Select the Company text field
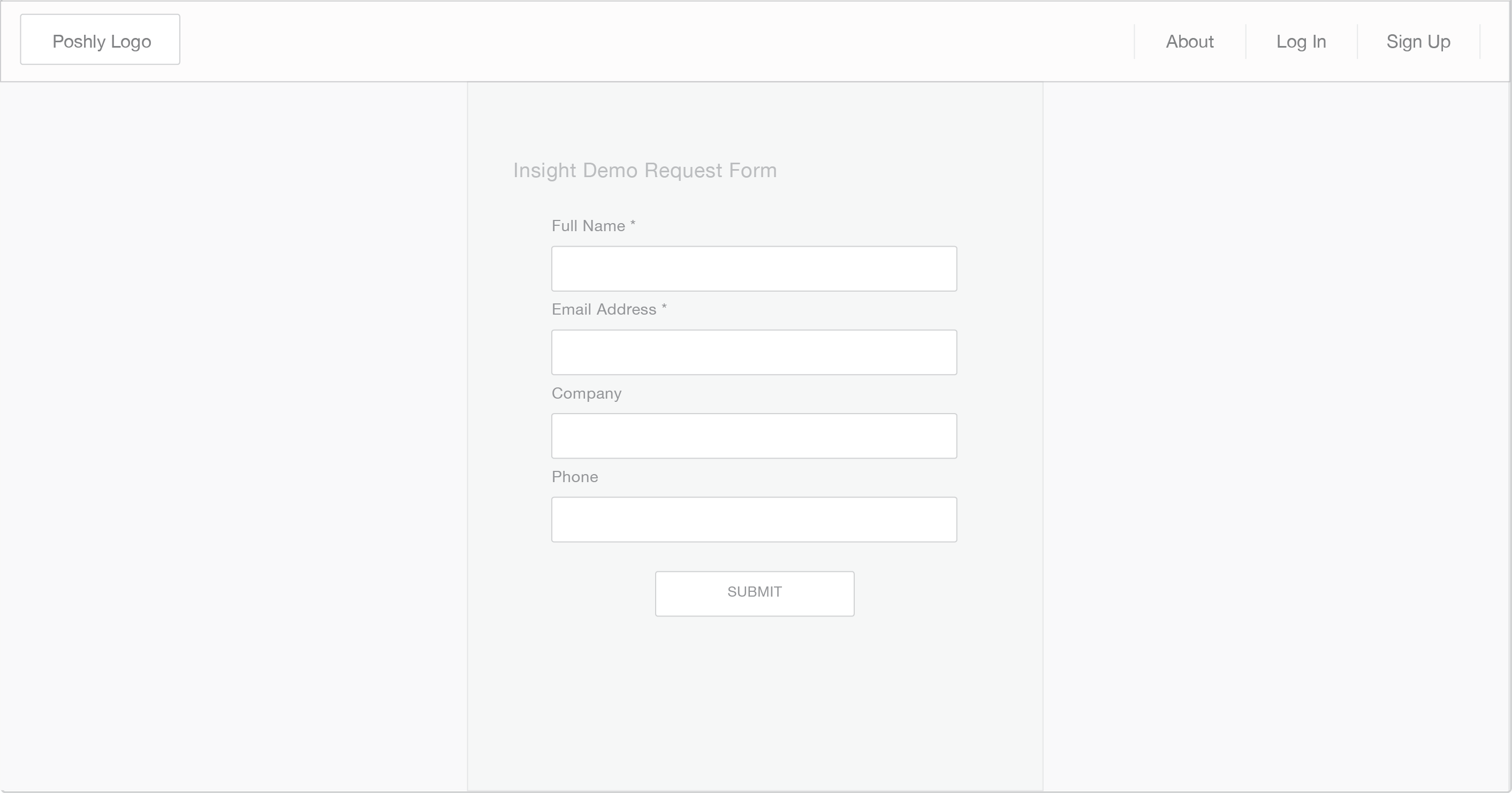The height and width of the screenshot is (793, 1512). pyautogui.click(x=754, y=436)
